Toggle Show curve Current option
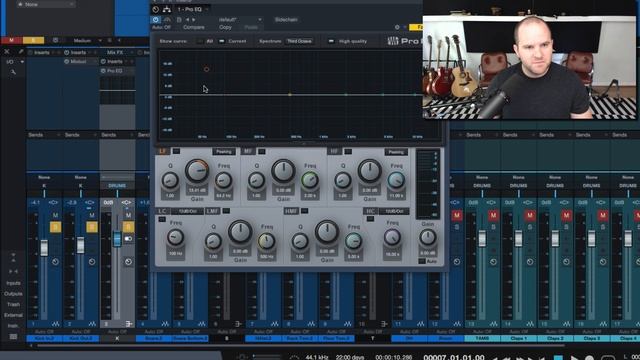Viewport: 640px width, 360px height. pyautogui.click(x=222, y=41)
